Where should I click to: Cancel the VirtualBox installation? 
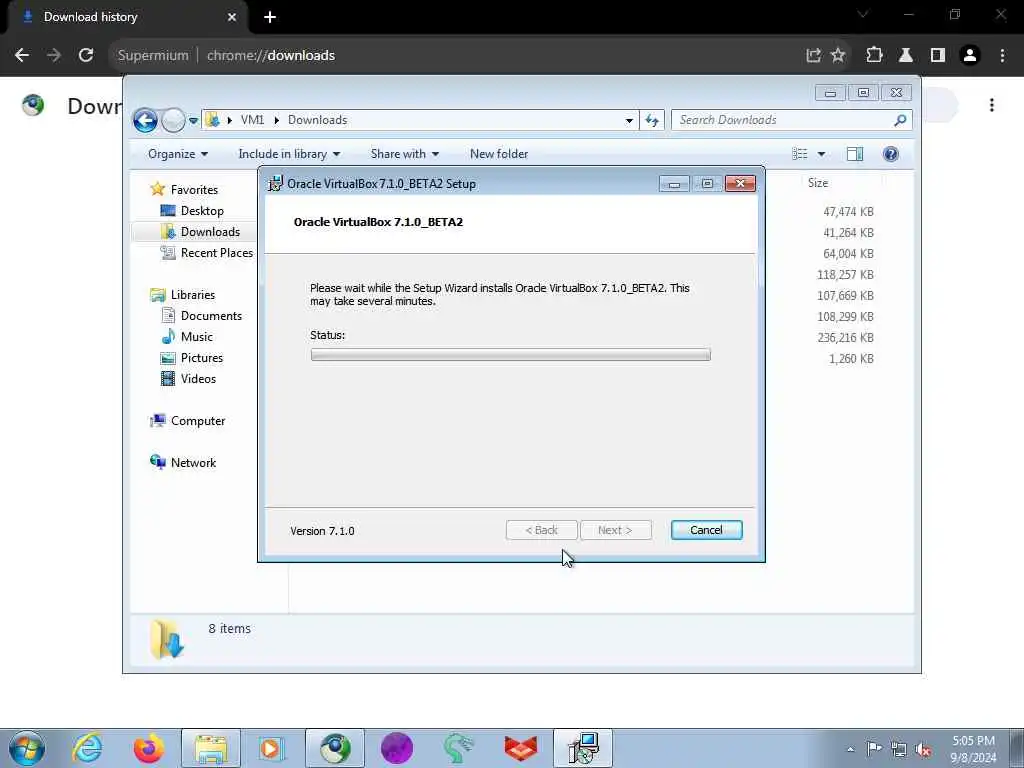click(x=706, y=530)
